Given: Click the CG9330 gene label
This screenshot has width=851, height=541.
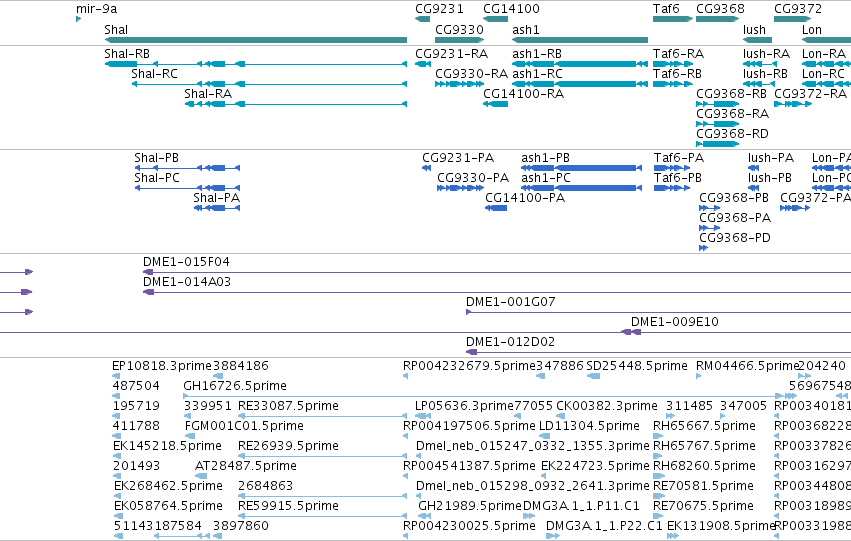Looking at the screenshot, I should pos(459,29).
